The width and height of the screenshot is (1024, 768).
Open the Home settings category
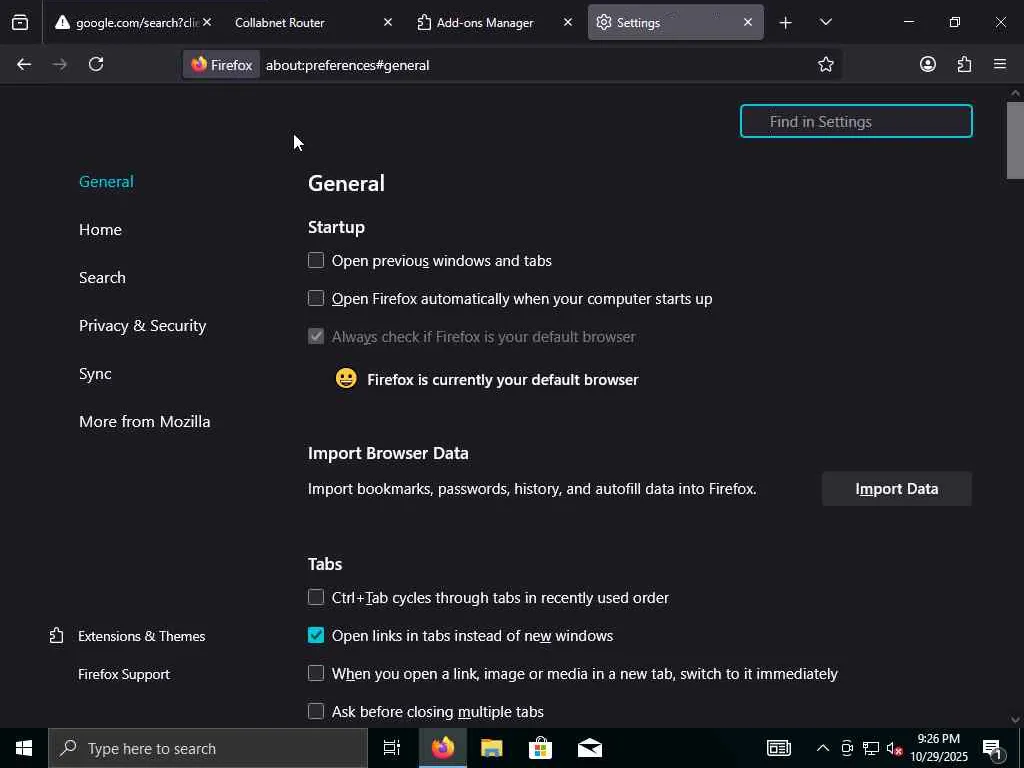coord(101,230)
